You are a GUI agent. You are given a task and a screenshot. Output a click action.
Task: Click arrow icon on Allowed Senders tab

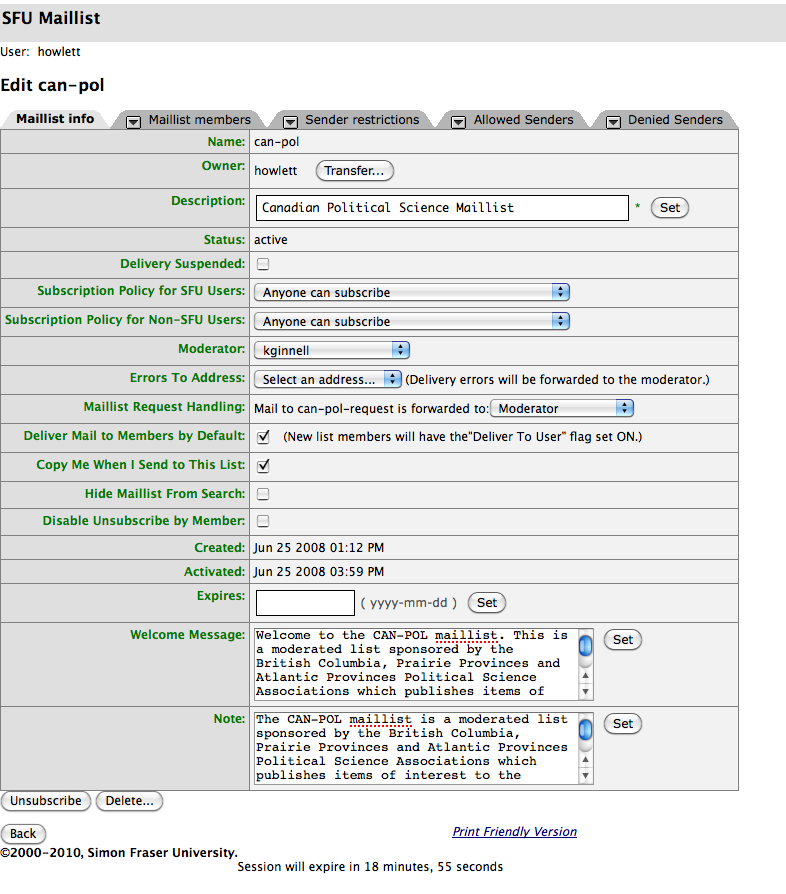(458, 121)
